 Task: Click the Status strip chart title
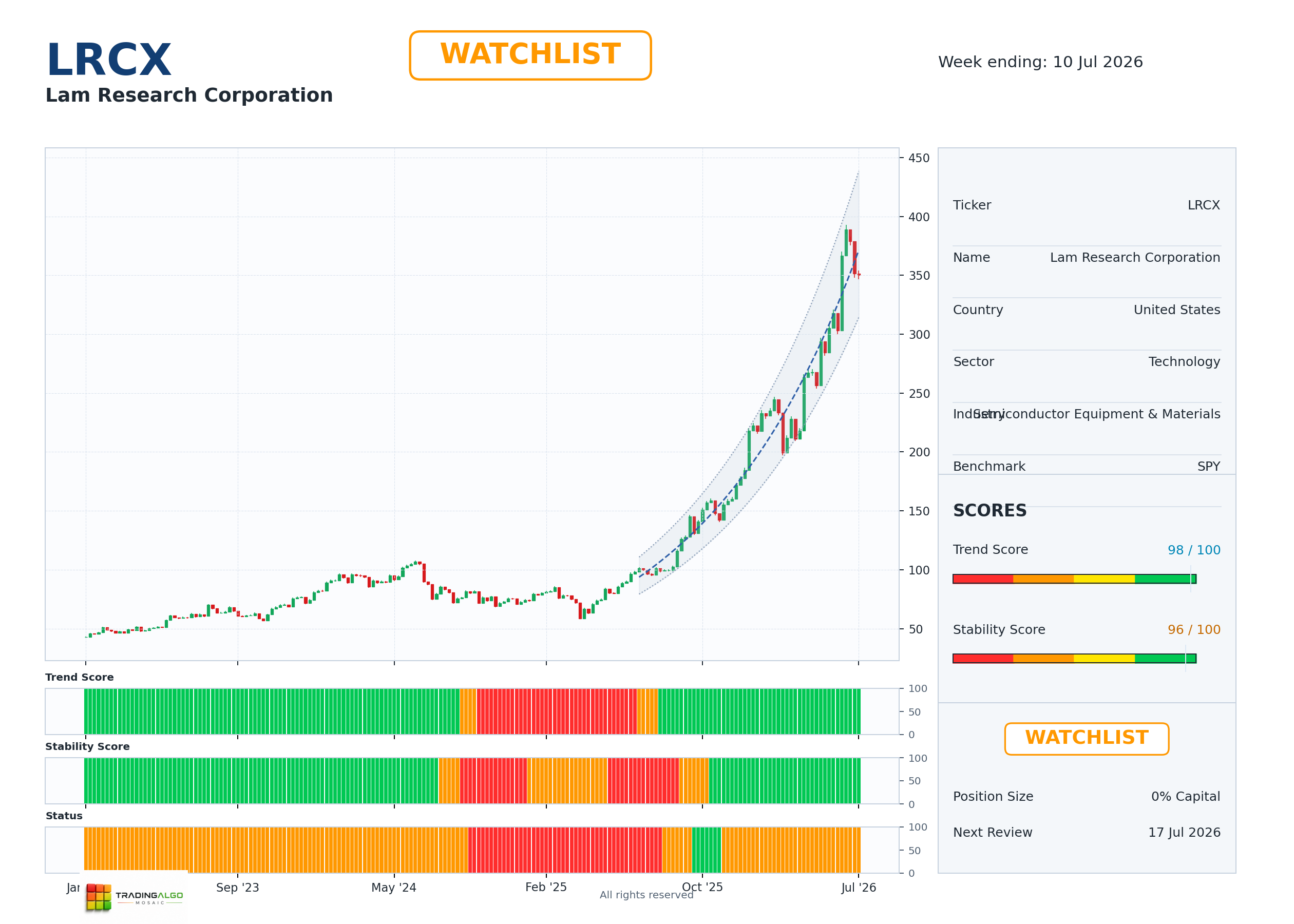[64, 816]
